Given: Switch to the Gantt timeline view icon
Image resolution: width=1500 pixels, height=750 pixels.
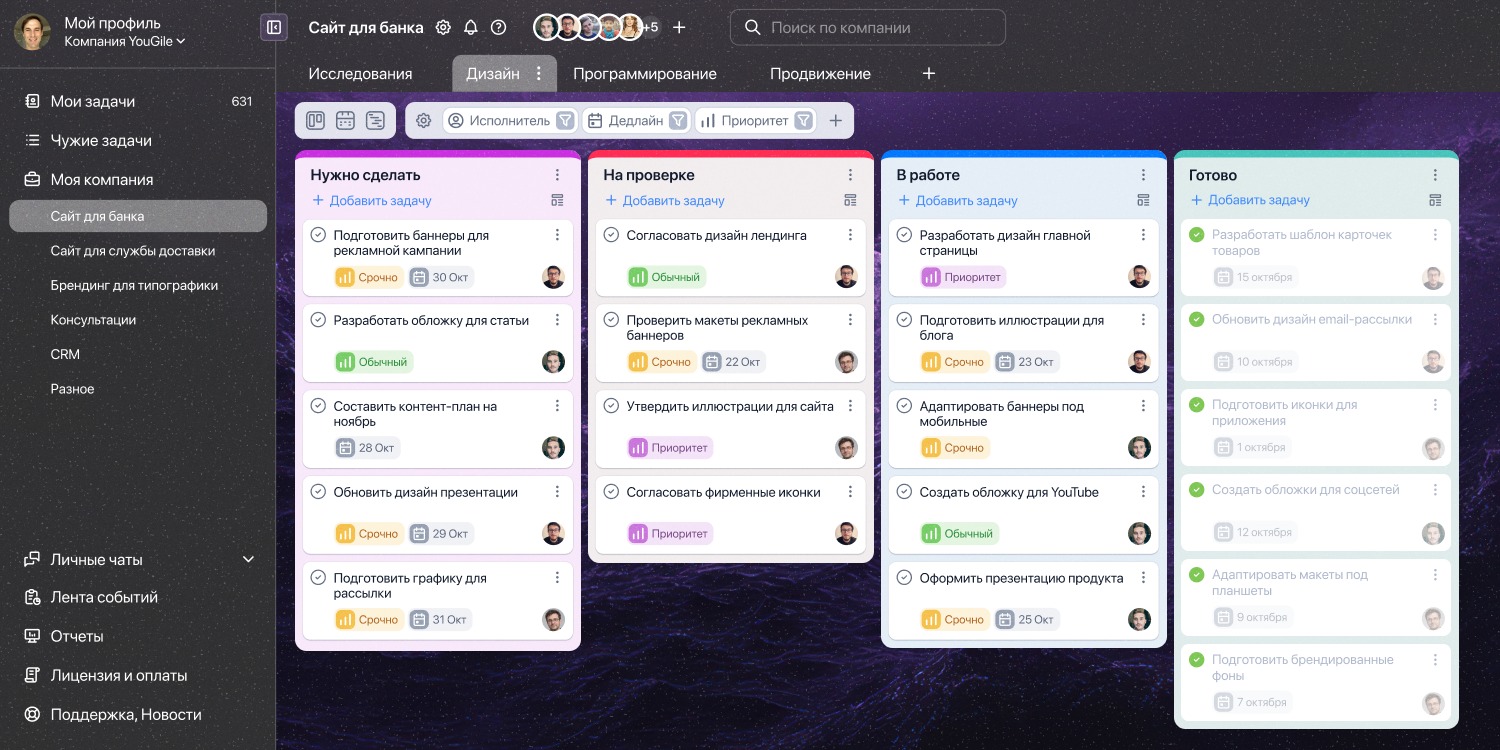Looking at the screenshot, I should point(375,120).
